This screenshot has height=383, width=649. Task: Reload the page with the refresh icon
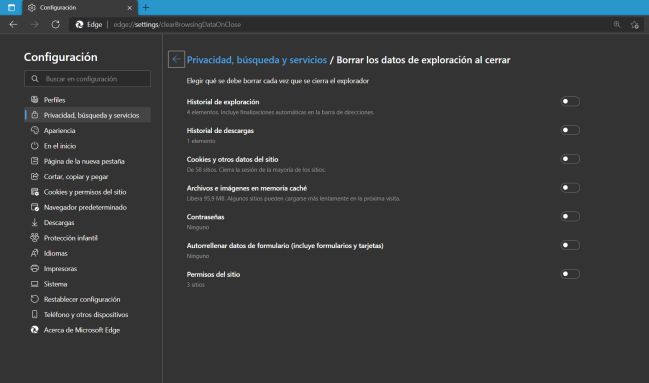click(x=55, y=24)
